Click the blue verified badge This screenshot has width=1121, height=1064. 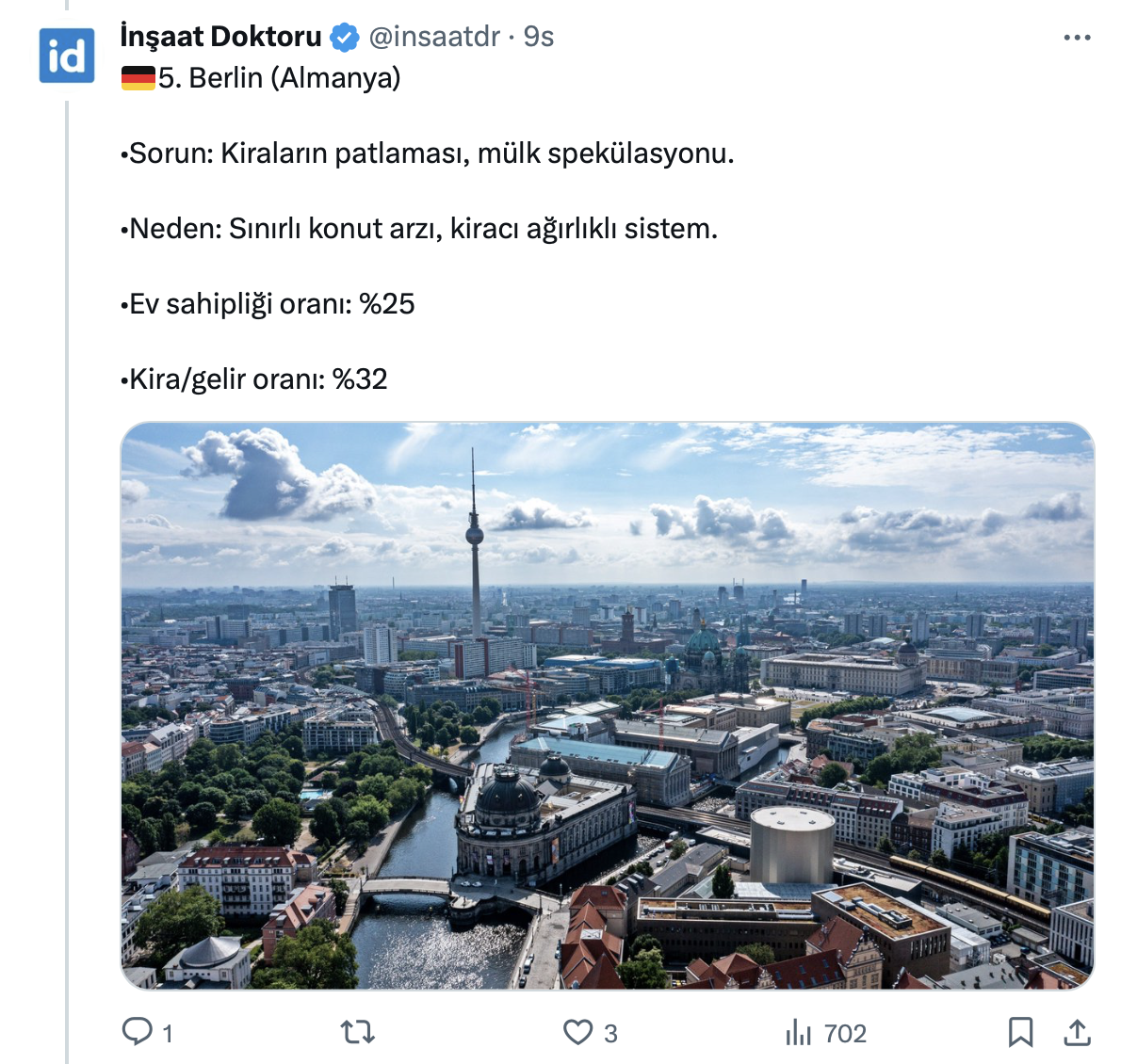tap(346, 38)
